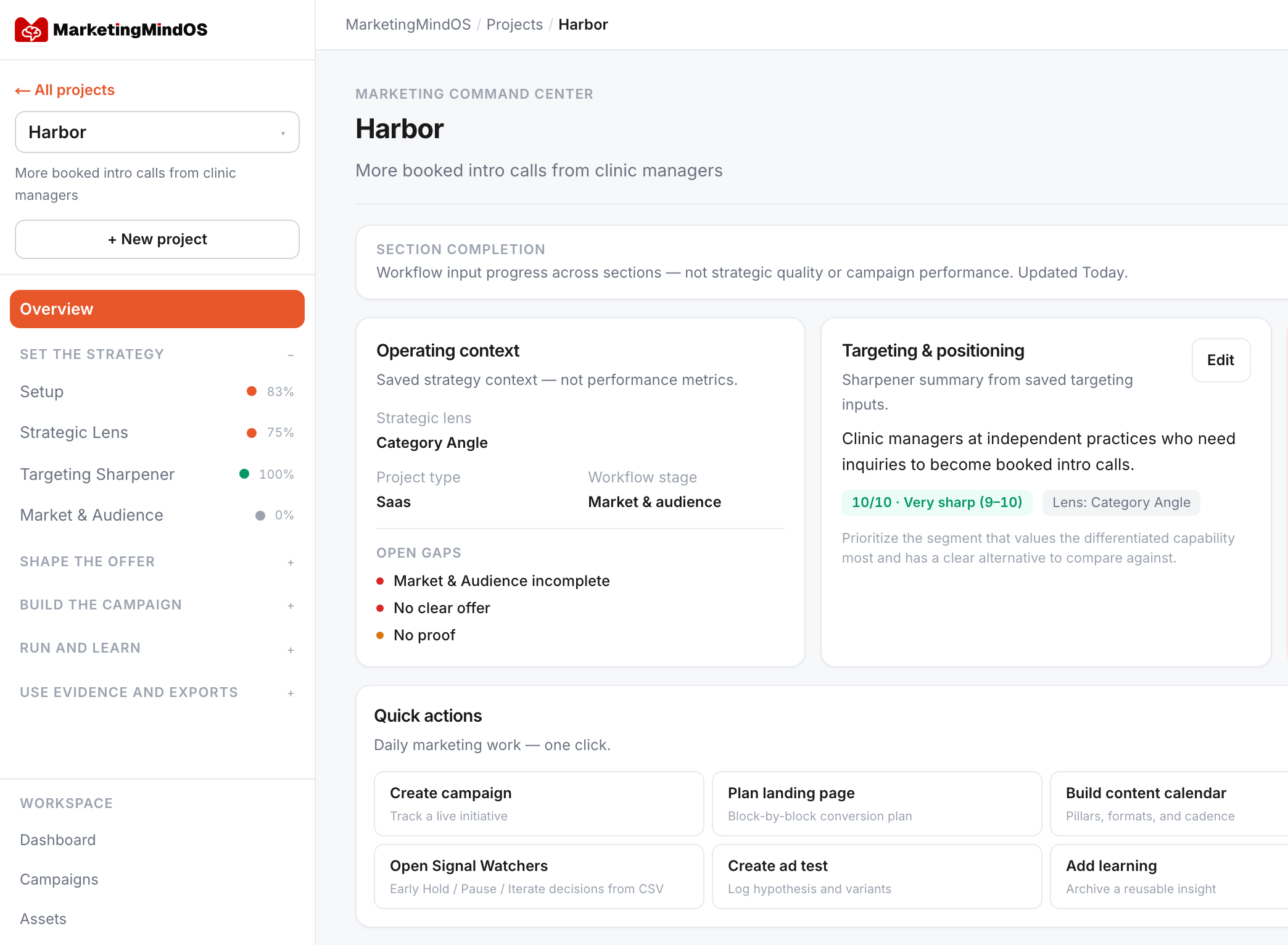
Task: Click the Setup 83% orange status dot
Action: [x=252, y=391]
